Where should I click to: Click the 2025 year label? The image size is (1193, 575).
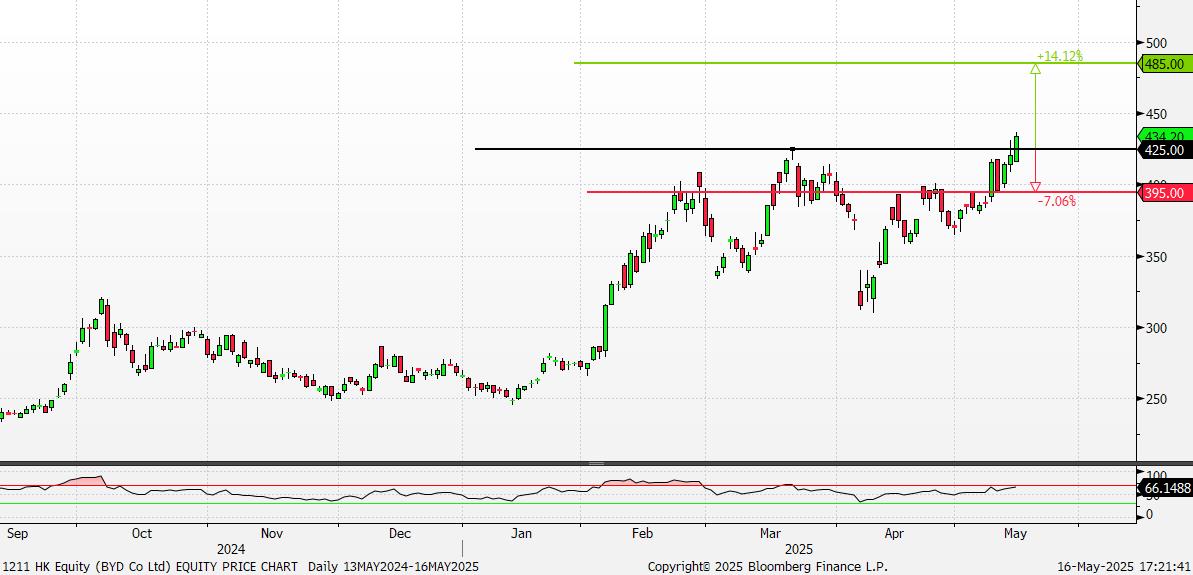(x=800, y=549)
